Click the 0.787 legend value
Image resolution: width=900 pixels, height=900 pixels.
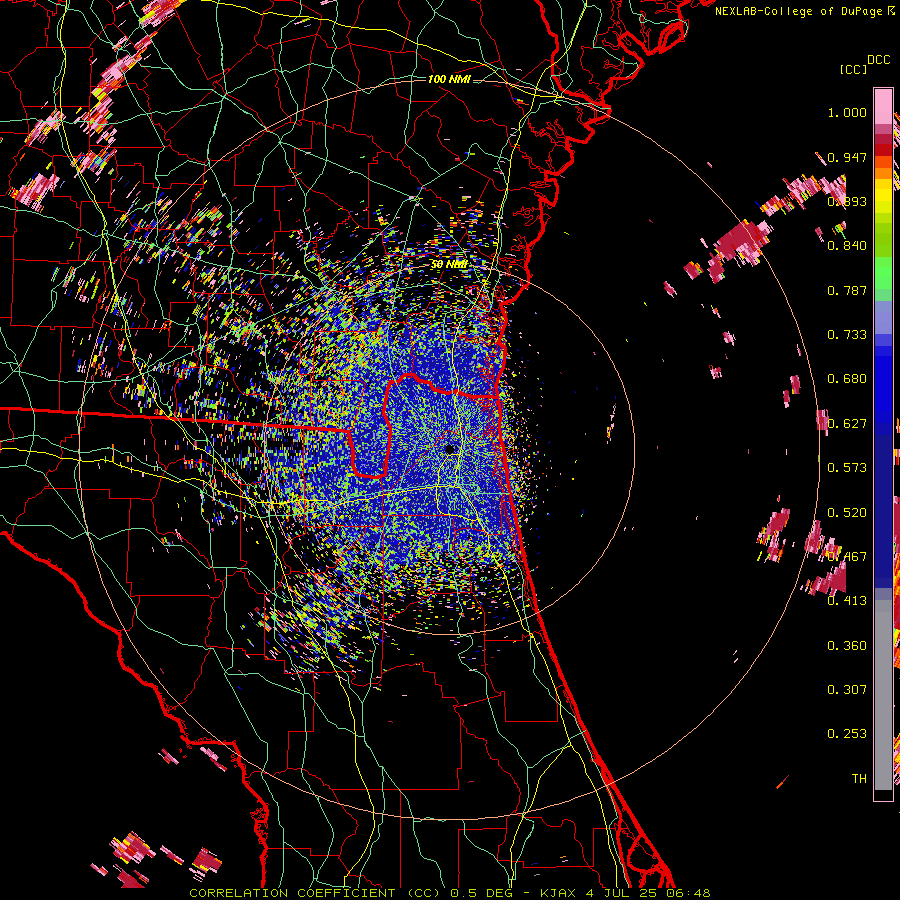pyautogui.click(x=847, y=290)
